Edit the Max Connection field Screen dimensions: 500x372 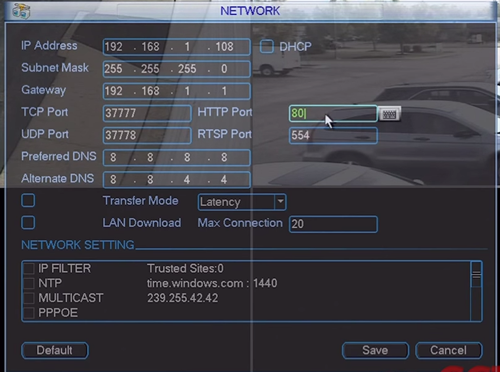333,224
